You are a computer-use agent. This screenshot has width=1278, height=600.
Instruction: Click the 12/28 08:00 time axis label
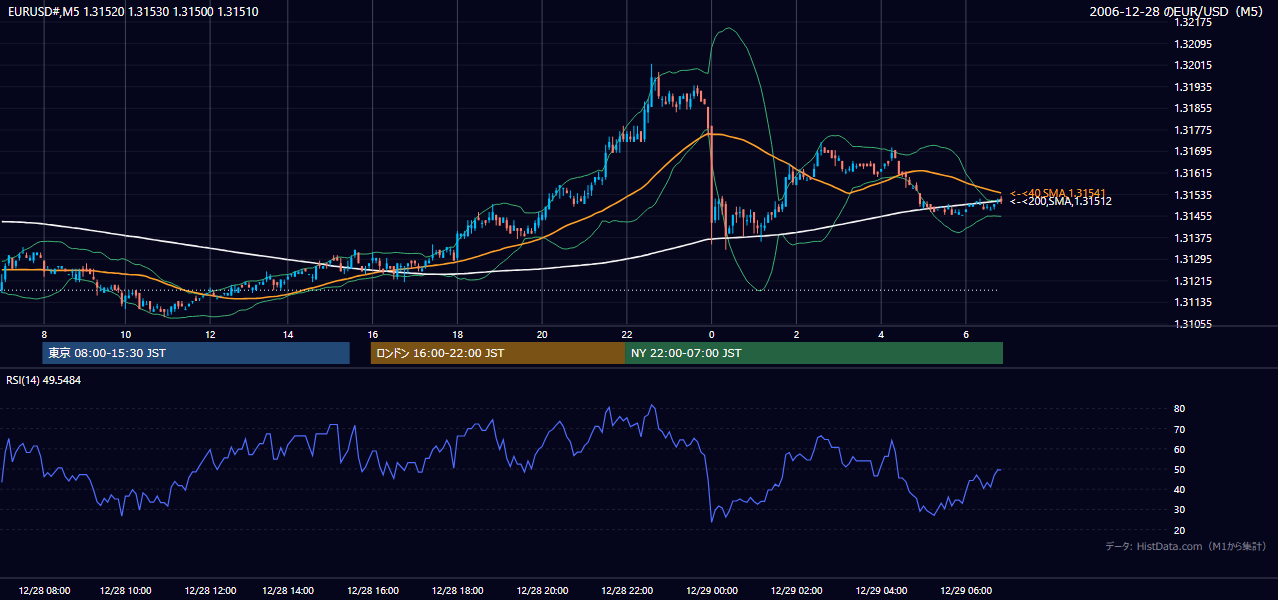pyautogui.click(x=43, y=591)
